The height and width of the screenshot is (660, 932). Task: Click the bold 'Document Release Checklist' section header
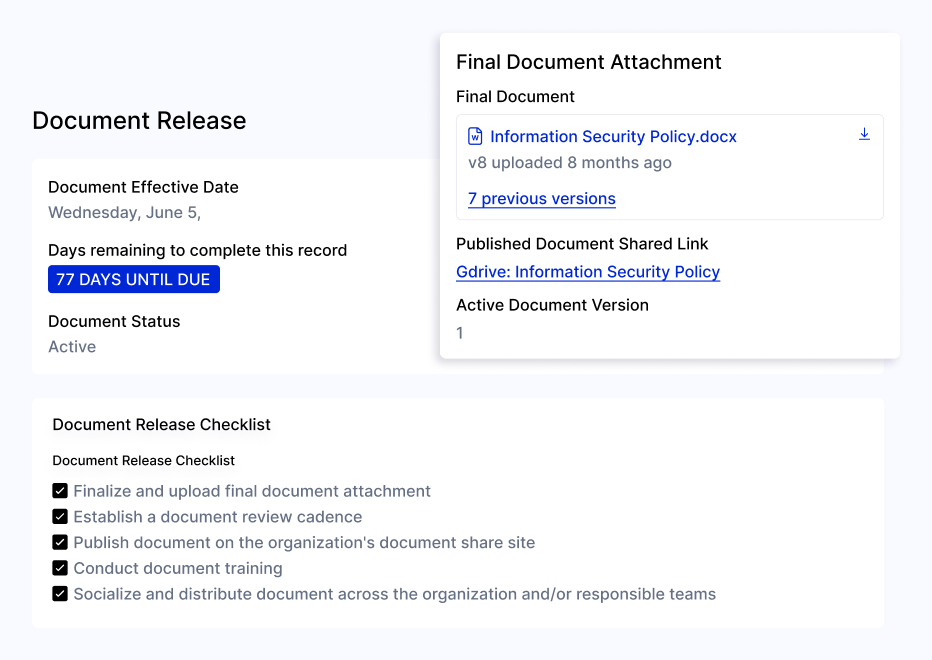pos(161,425)
